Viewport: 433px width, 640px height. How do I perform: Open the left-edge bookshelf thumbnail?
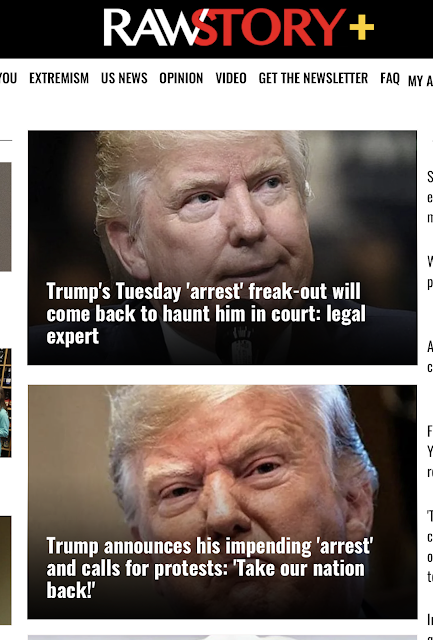coord(5,402)
